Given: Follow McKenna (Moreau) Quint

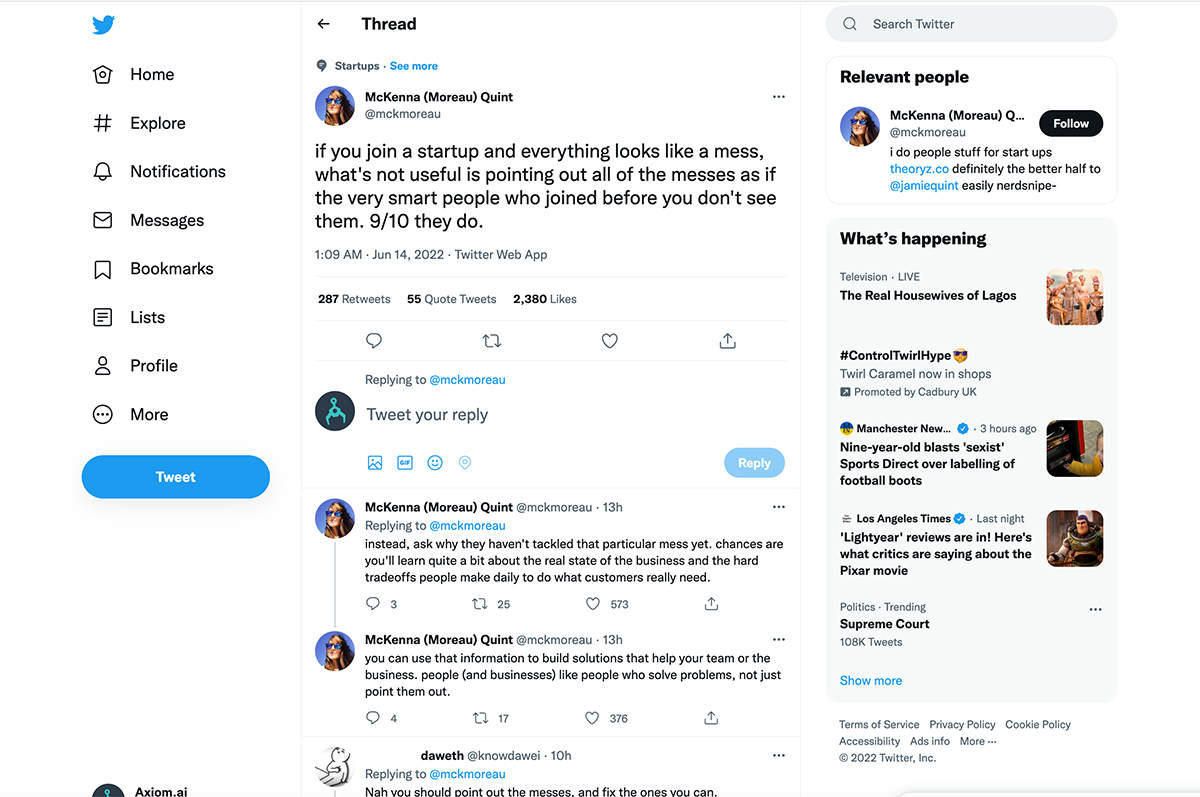Looking at the screenshot, I should coord(1070,123).
